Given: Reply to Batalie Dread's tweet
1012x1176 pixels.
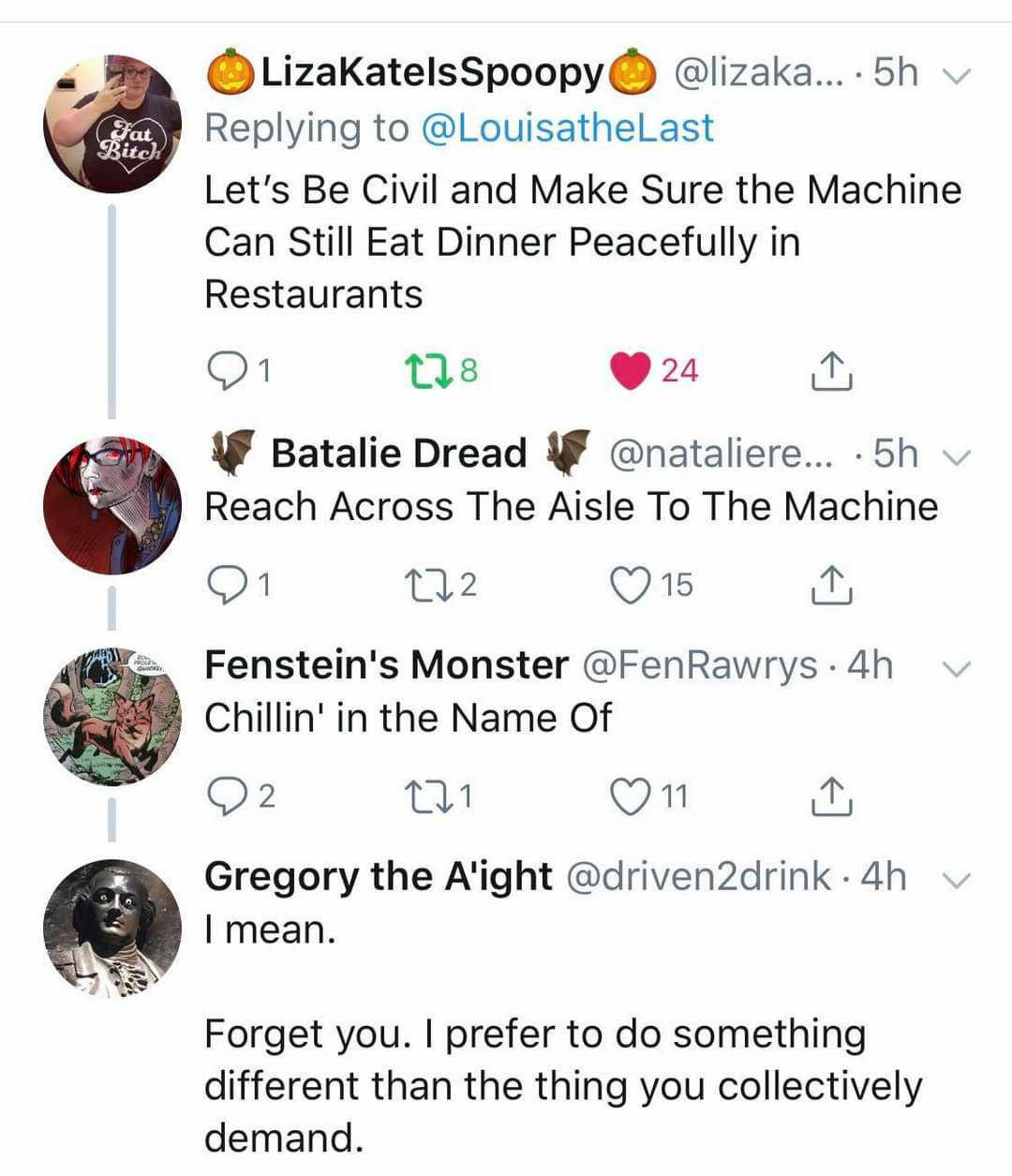Looking at the screenshot, I should pyautogui.click(x=222, y=585).
